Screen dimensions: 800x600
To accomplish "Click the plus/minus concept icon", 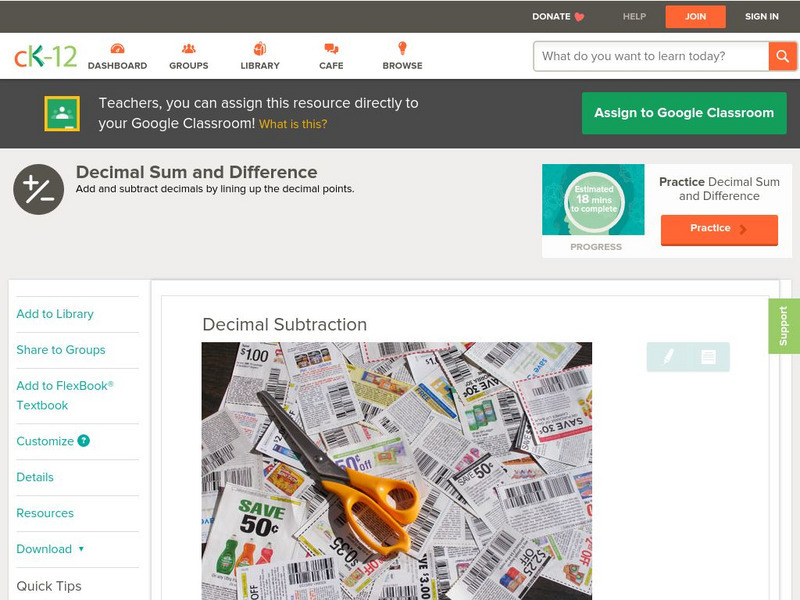I will [x=39, y=189].
